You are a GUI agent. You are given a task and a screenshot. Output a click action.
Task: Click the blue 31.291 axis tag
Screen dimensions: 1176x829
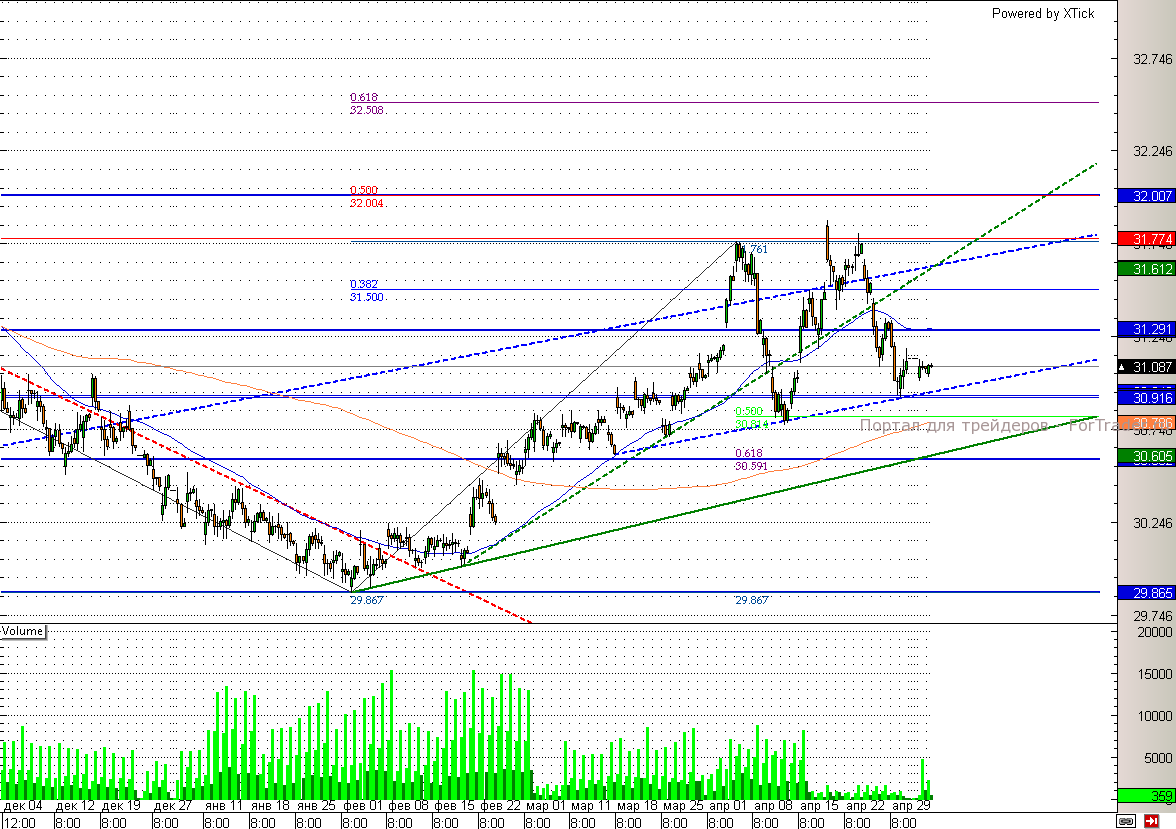point(1145,329)
